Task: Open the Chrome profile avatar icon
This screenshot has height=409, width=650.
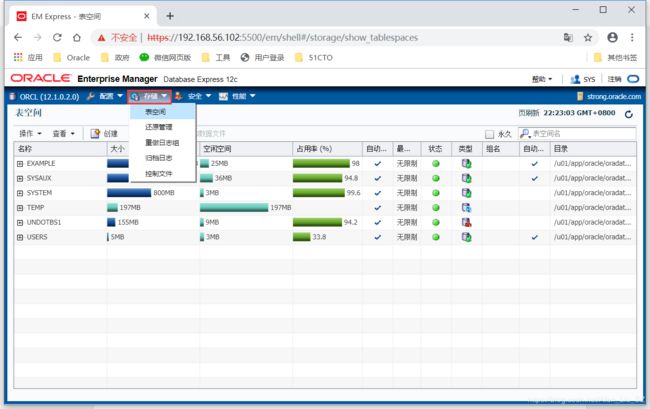Action: pyautogui.click(x=612, y=37)
